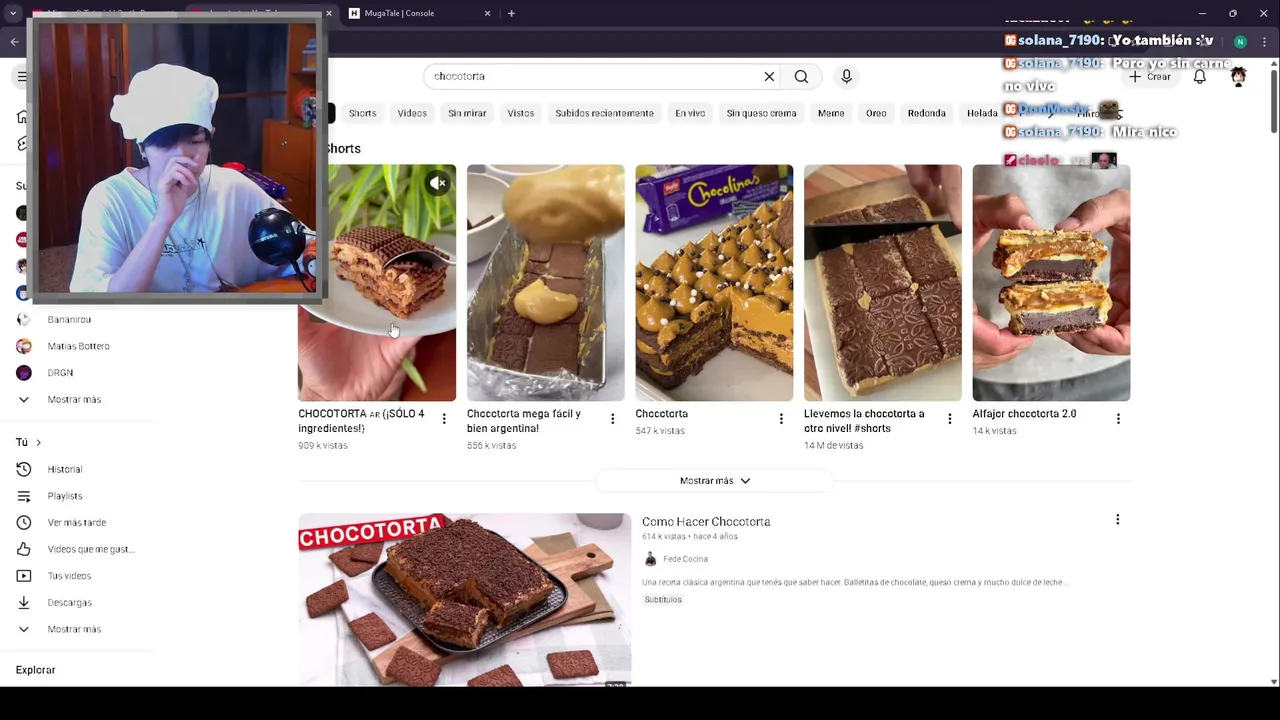Open options for Chocotorta mega fácil short

[612, 419]
